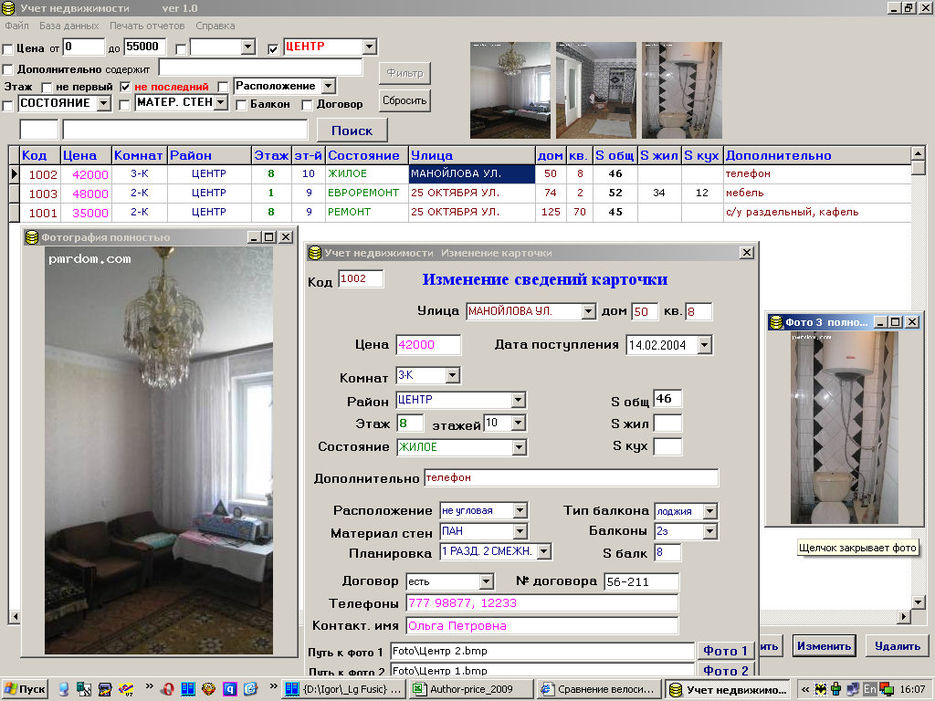Tick the Дополнительно содержит checkbox

point(8,70)
